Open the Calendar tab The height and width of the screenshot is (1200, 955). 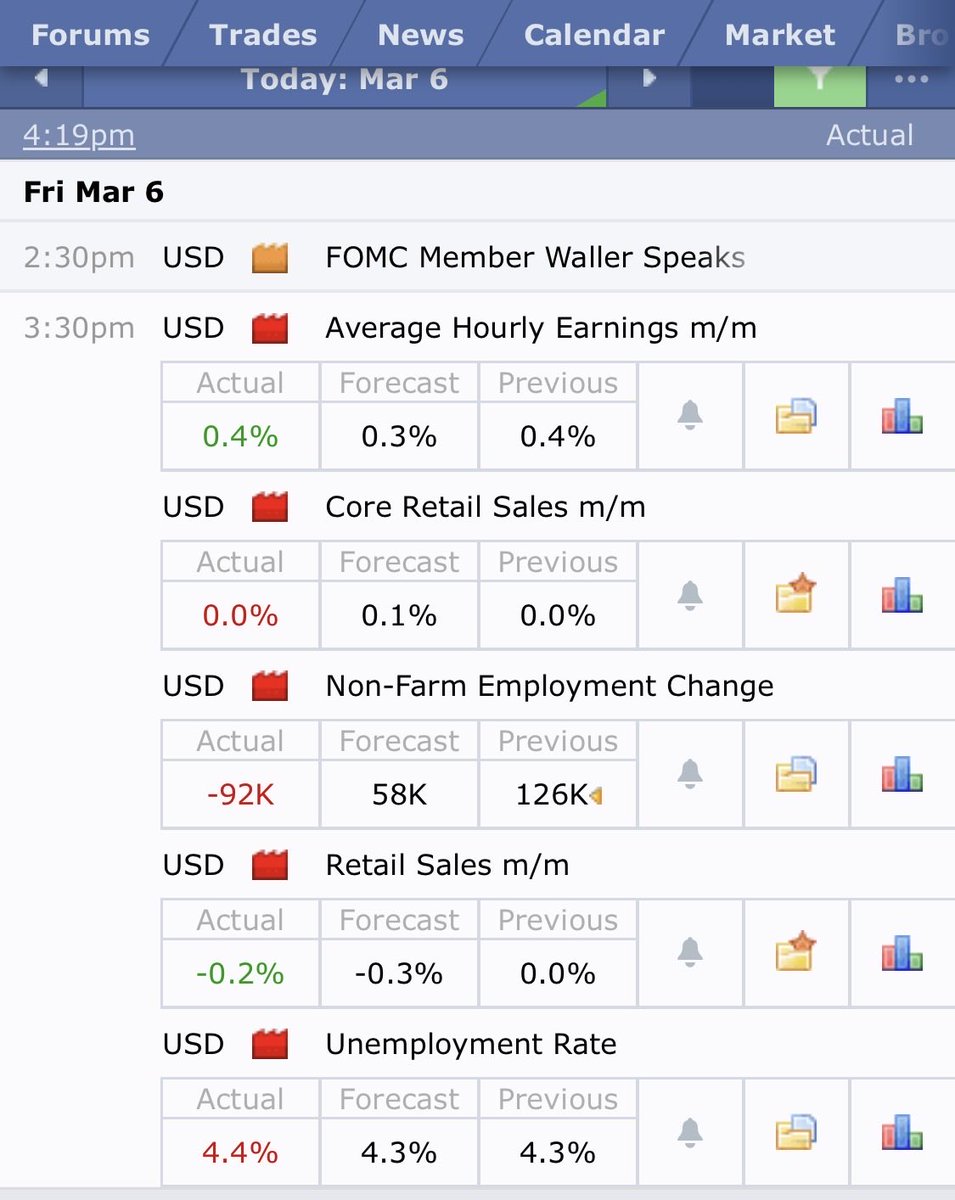pyautogui.click(x=594, y=35)
